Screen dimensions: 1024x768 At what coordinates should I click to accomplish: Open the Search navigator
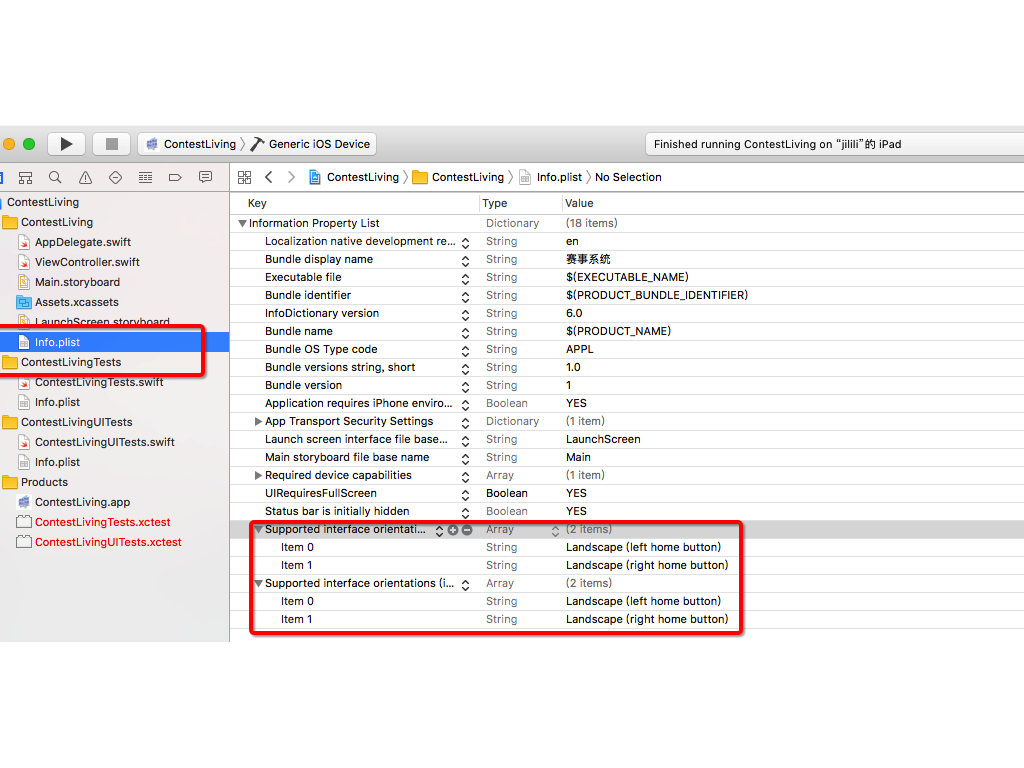pos(55,177)
